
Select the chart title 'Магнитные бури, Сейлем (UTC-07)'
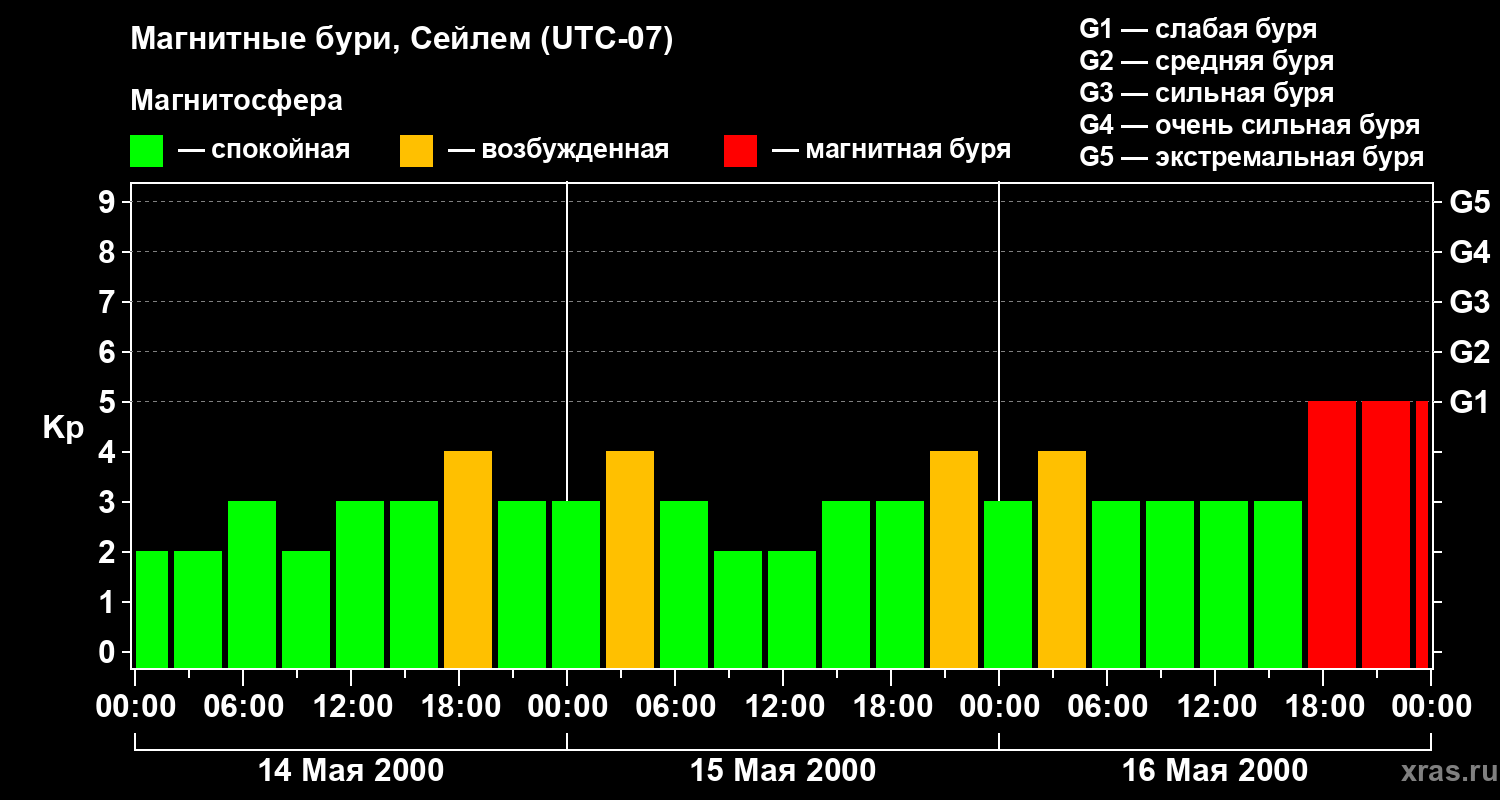tap(401, 40)
